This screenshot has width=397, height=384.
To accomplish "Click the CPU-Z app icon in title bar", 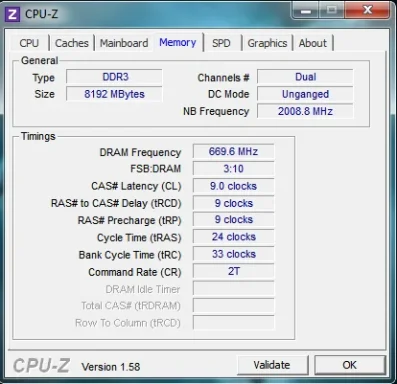I will click(x=12, y=14).
